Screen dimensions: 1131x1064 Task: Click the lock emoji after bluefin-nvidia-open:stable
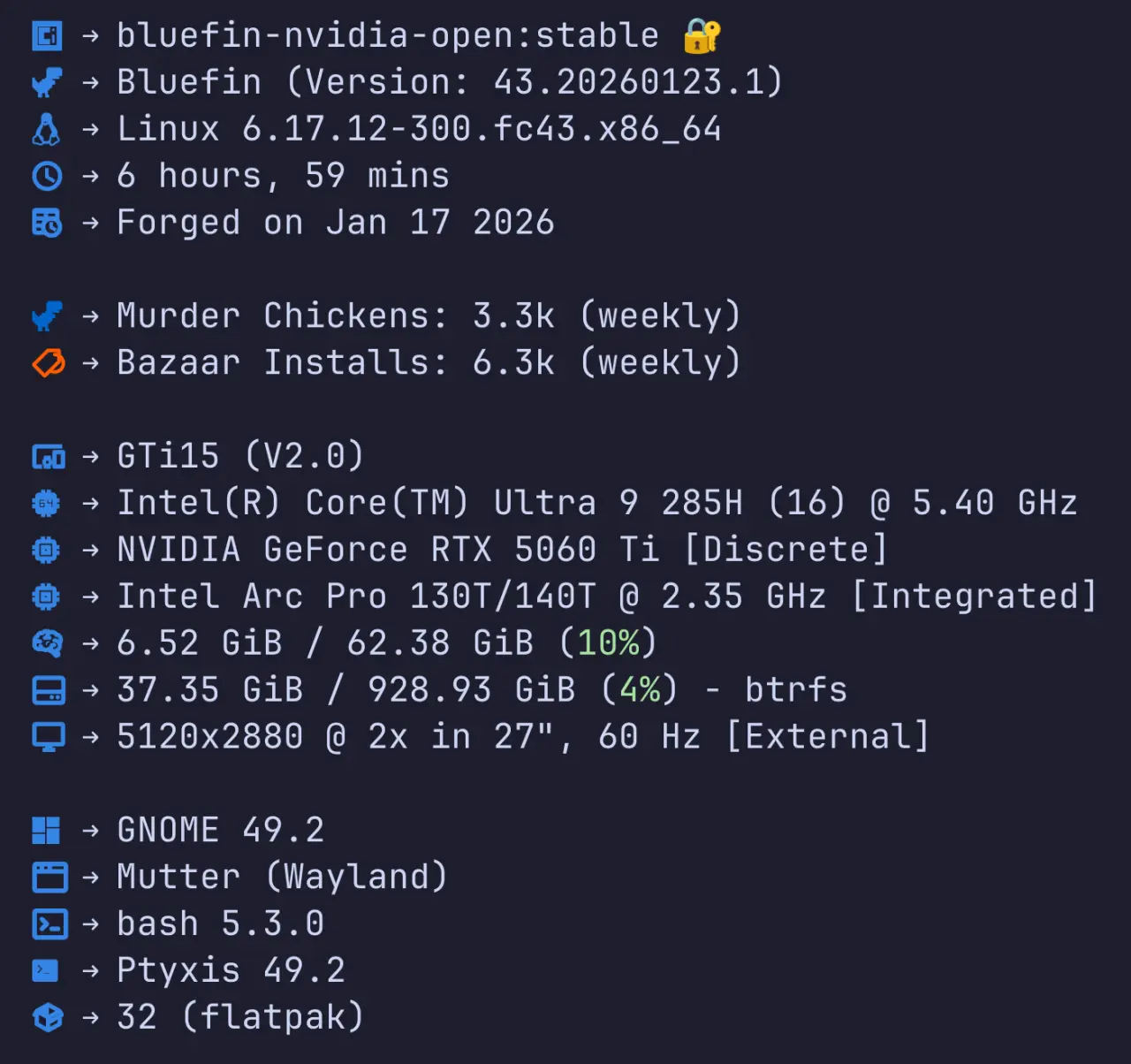(702, 36)
